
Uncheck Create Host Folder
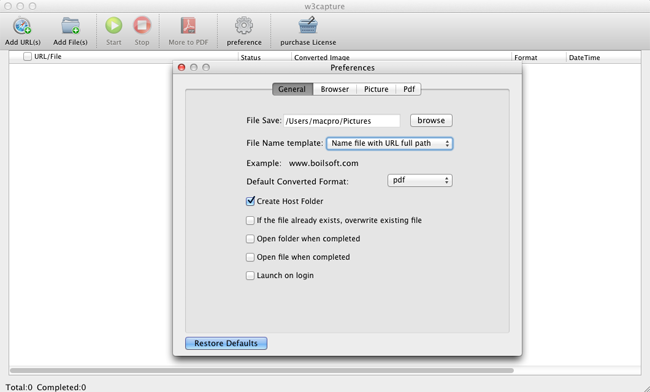pos(250,201)
